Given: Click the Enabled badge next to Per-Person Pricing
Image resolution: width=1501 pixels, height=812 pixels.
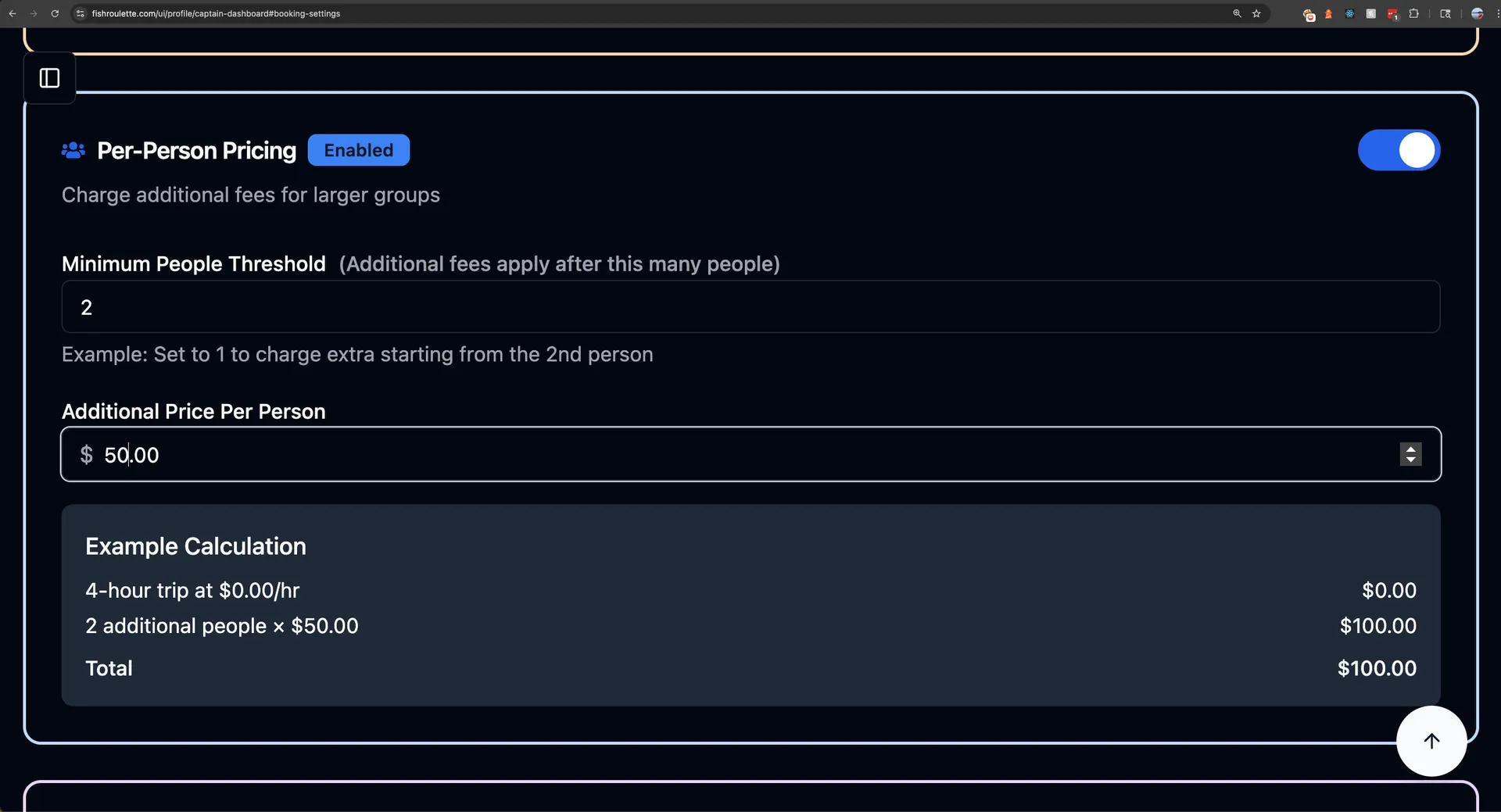Looking at the screenshot, I should [x=359, y=150].
